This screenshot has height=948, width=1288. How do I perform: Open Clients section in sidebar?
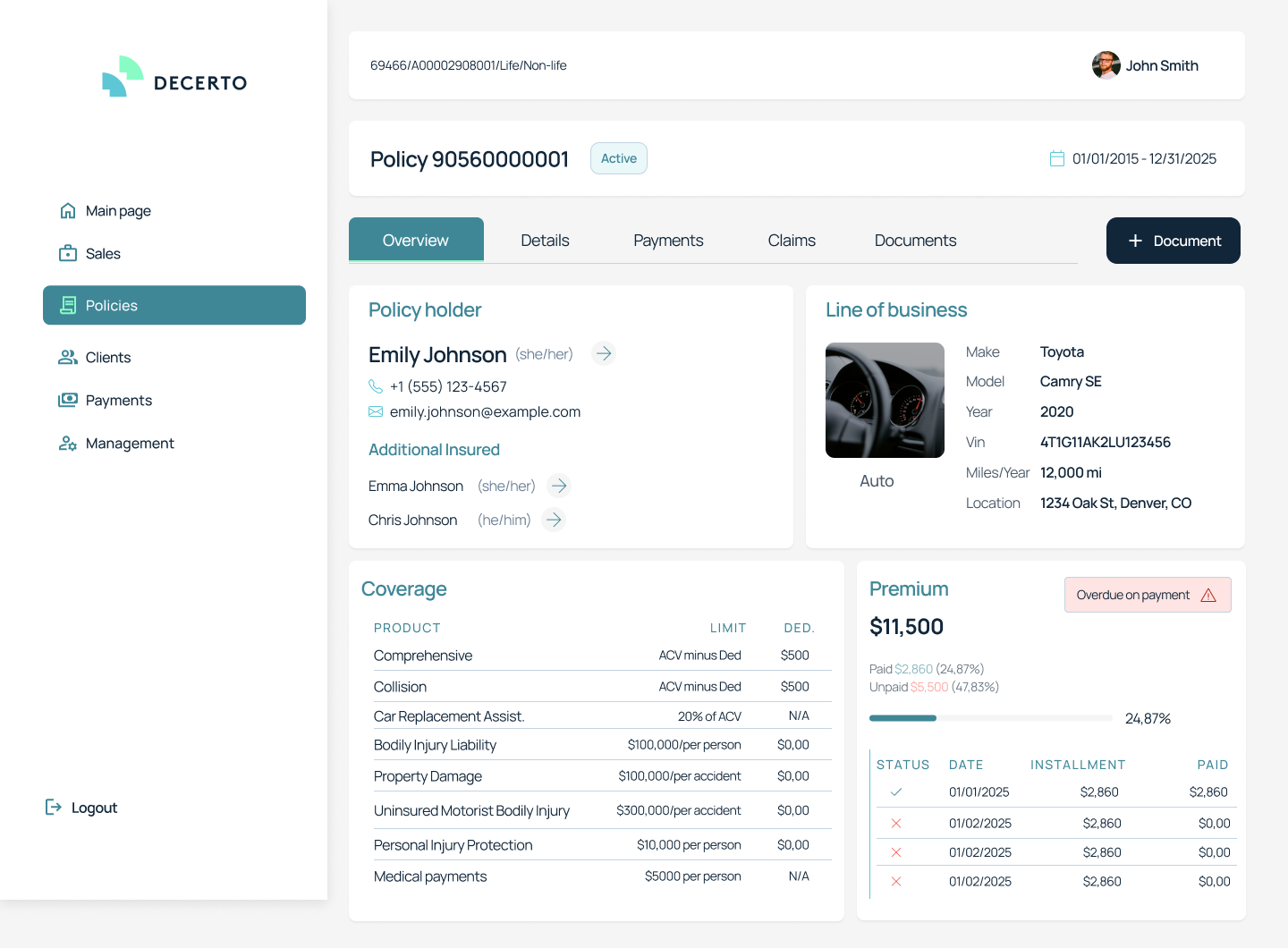pyautogui.click(x=95, y=358)
